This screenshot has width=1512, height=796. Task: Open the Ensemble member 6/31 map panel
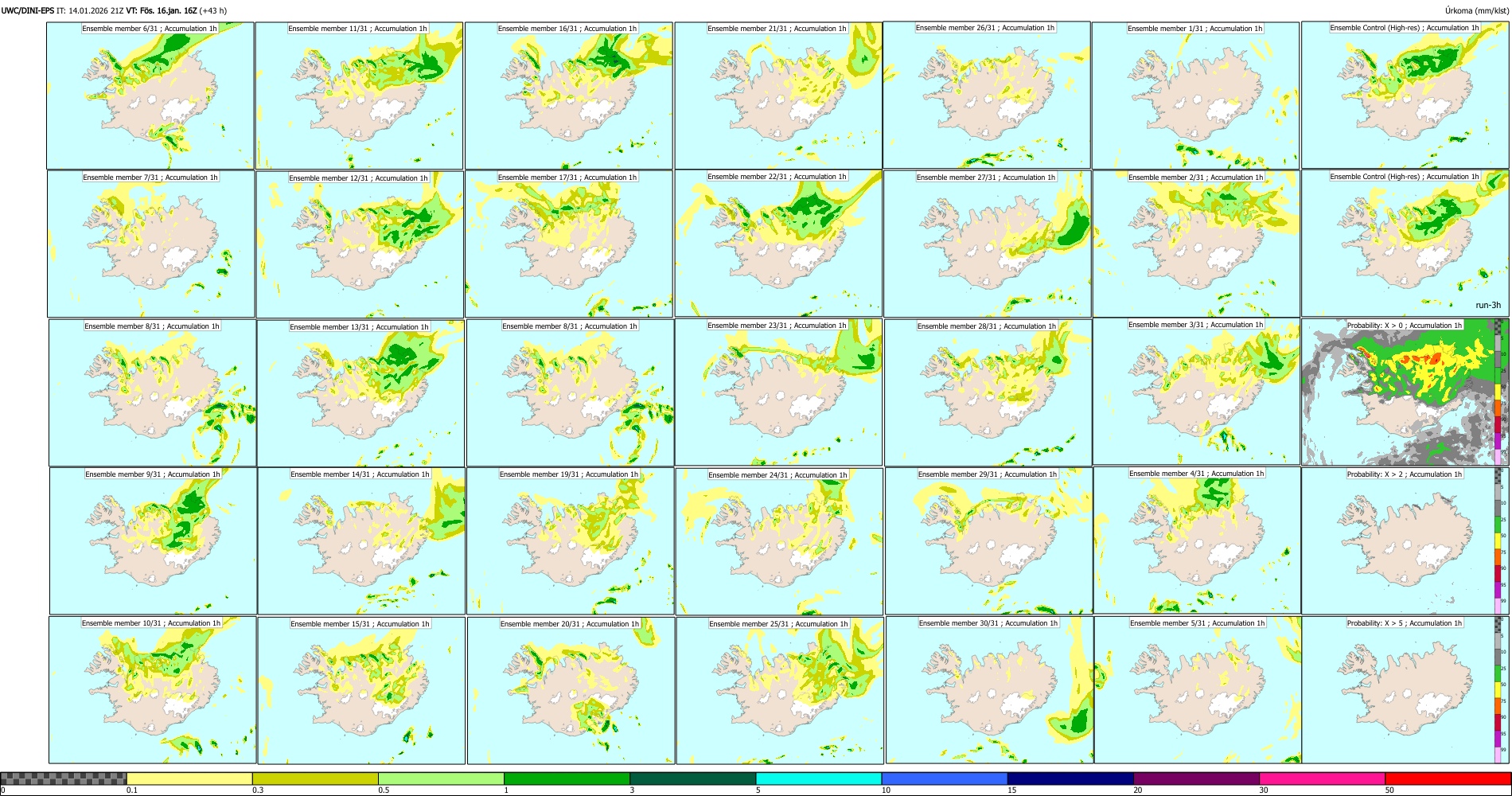tap(150, 96)
